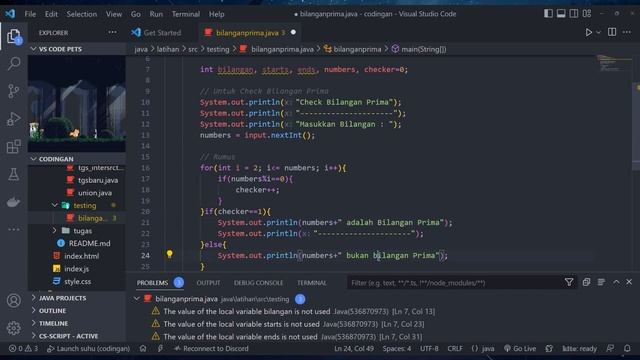Open the notifications bell icon

[627, 349]
